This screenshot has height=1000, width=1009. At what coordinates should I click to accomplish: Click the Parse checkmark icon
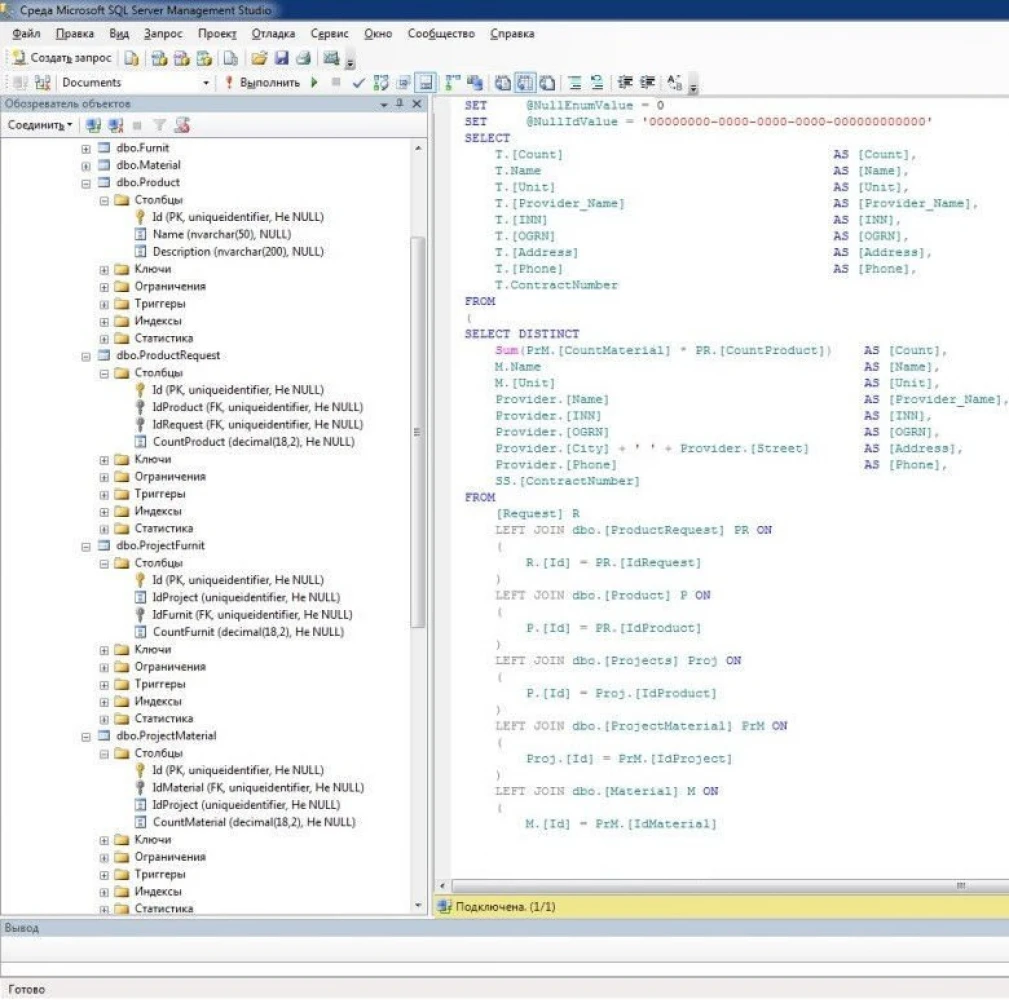(x=358, y=82)
